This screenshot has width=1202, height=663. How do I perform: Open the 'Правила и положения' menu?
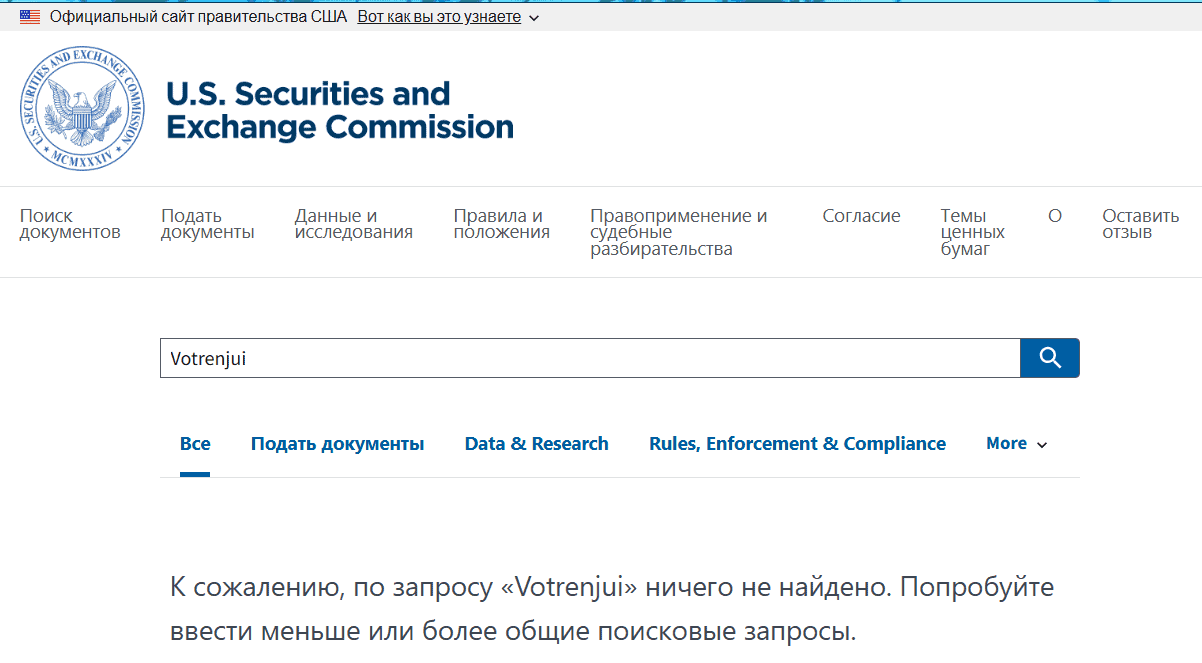(501, 224)
